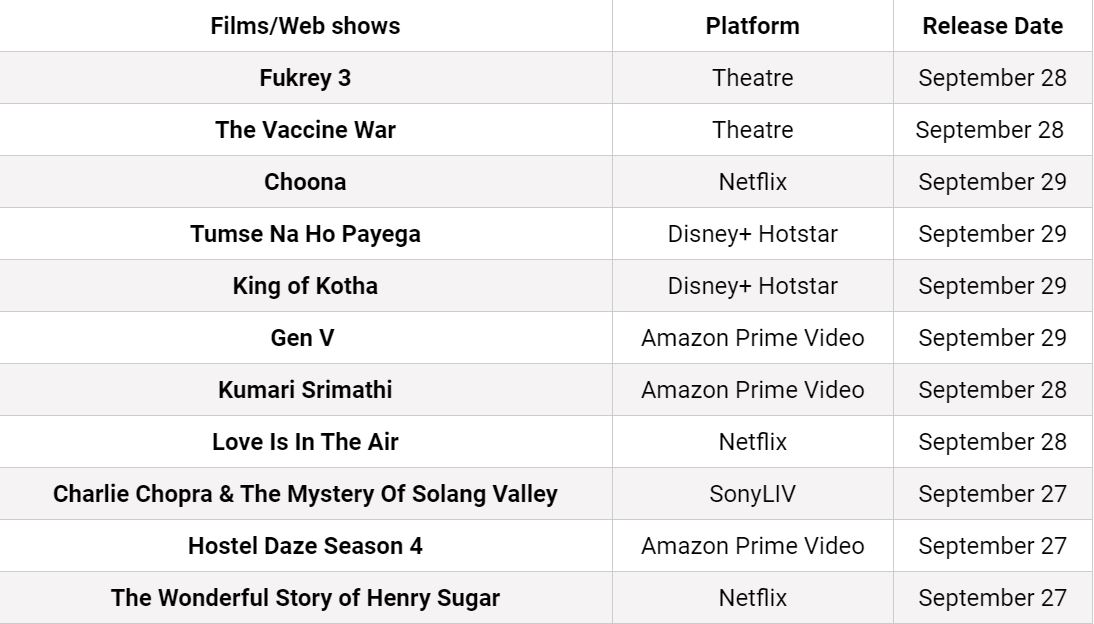Click Disney+ Hotstar cell for King of Kotha
The width and height of the screenshot is (1094, 624).
(x=752, y=285)
